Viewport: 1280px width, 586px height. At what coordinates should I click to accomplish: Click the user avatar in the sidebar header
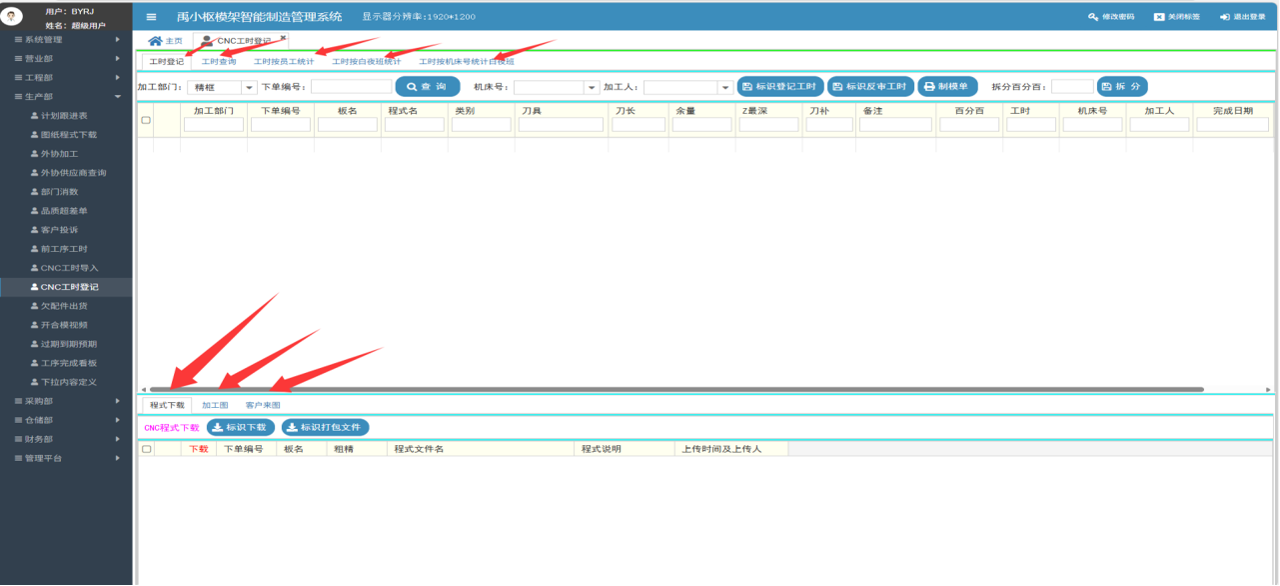point(14,17)
